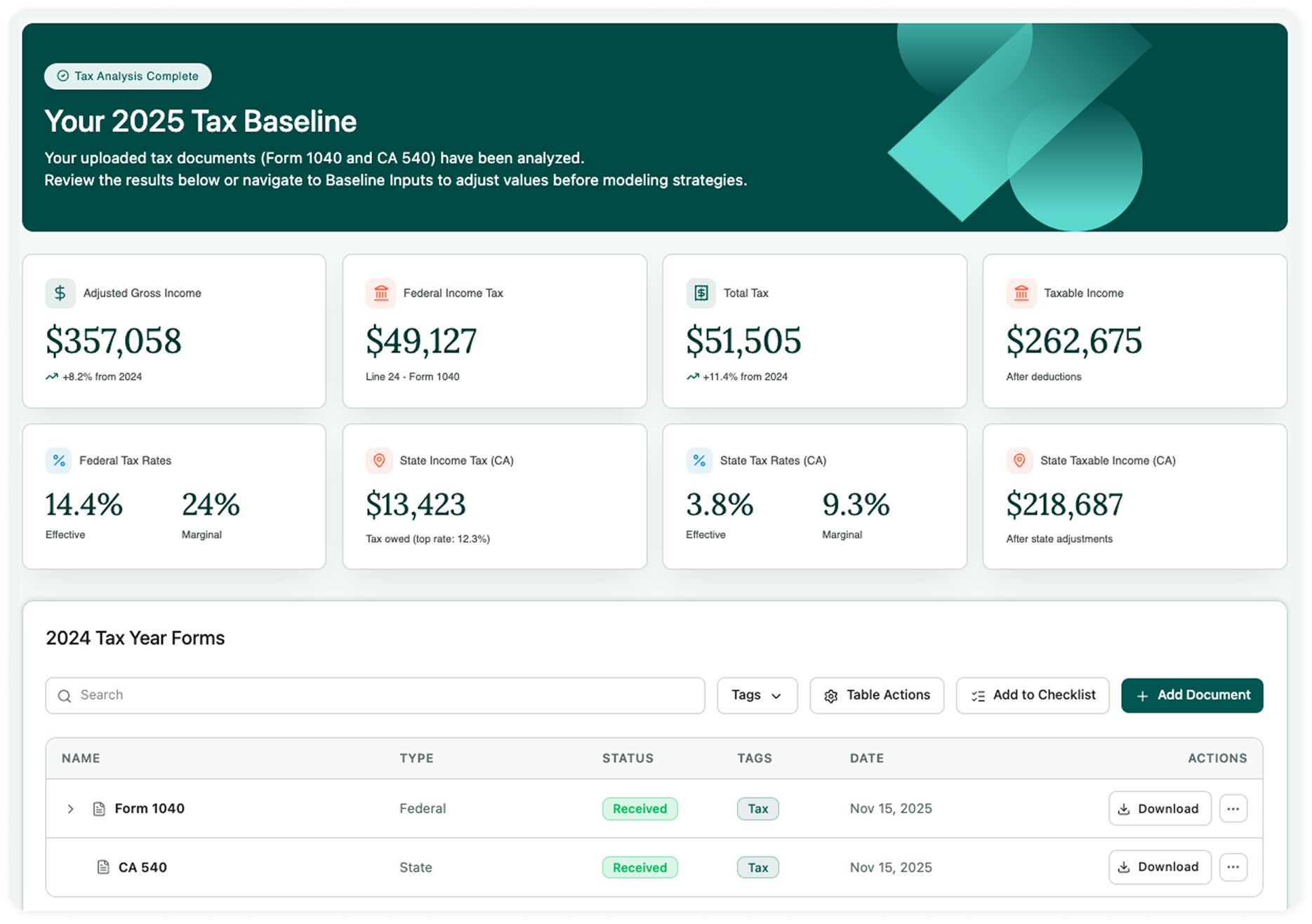Click Add to Checklist button

pos(1033,695)
